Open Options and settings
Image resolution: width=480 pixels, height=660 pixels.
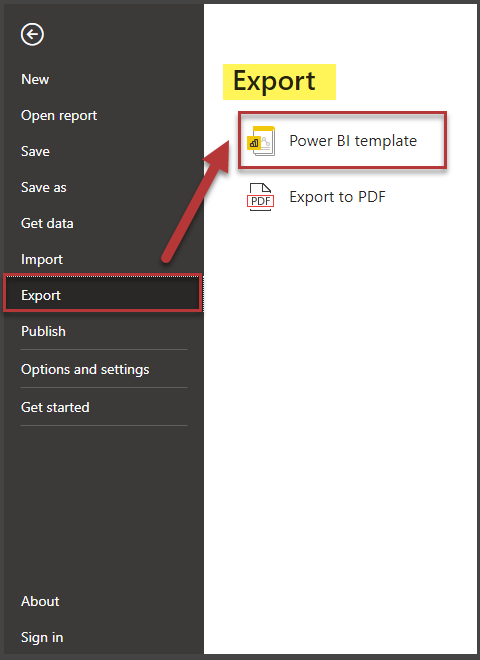pos(85,370)
